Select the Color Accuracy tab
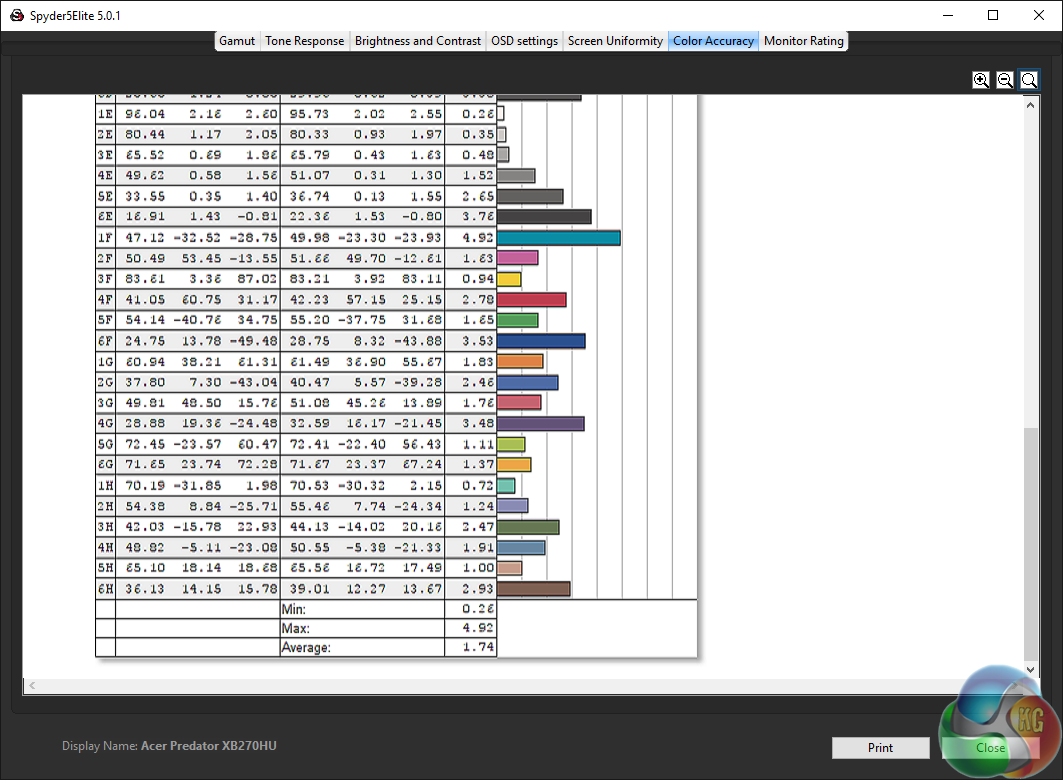The height and width of the screenshot is (780, 1063). tap(713, 41)
